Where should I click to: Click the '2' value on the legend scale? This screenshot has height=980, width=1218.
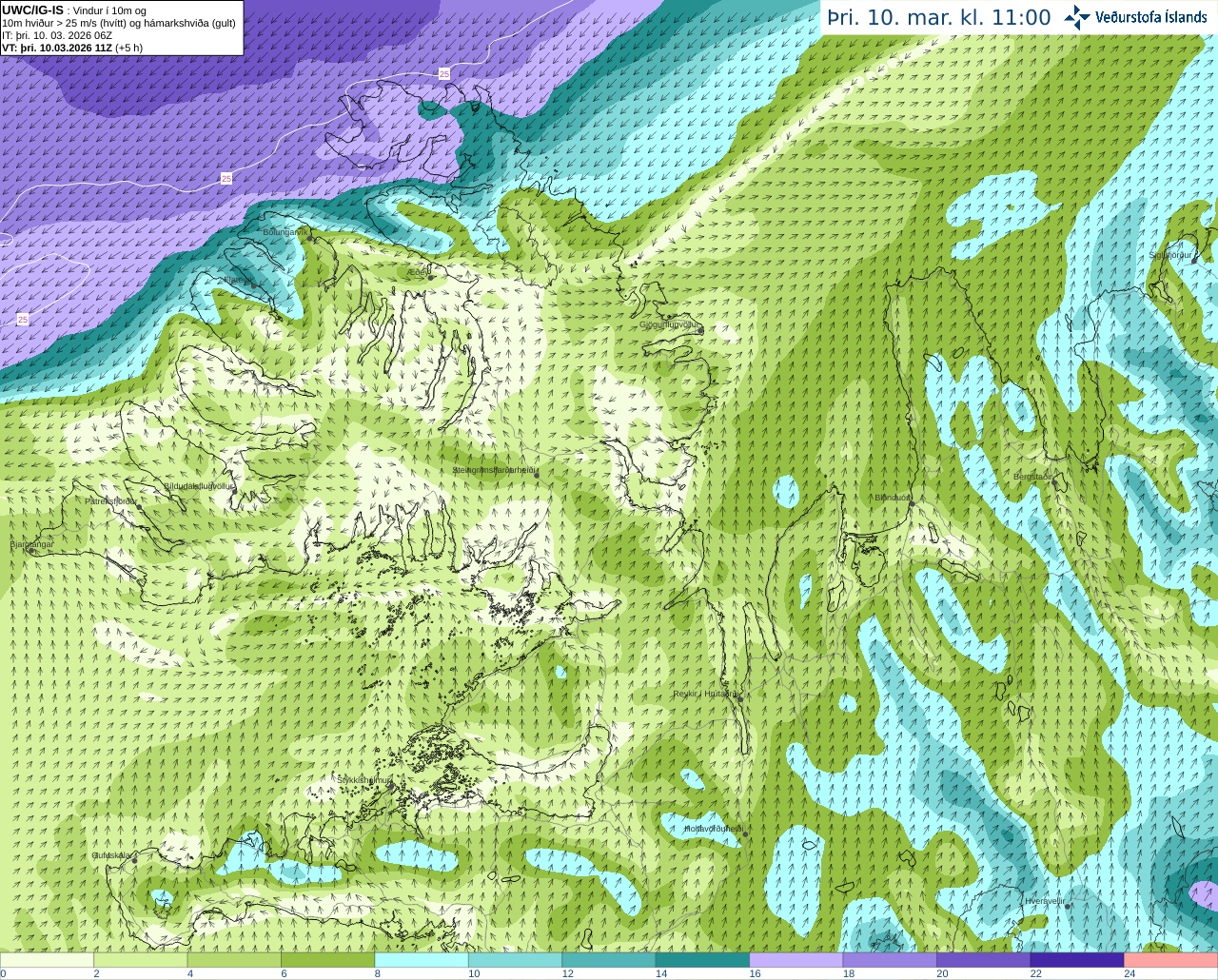click(x=96, y=973)
